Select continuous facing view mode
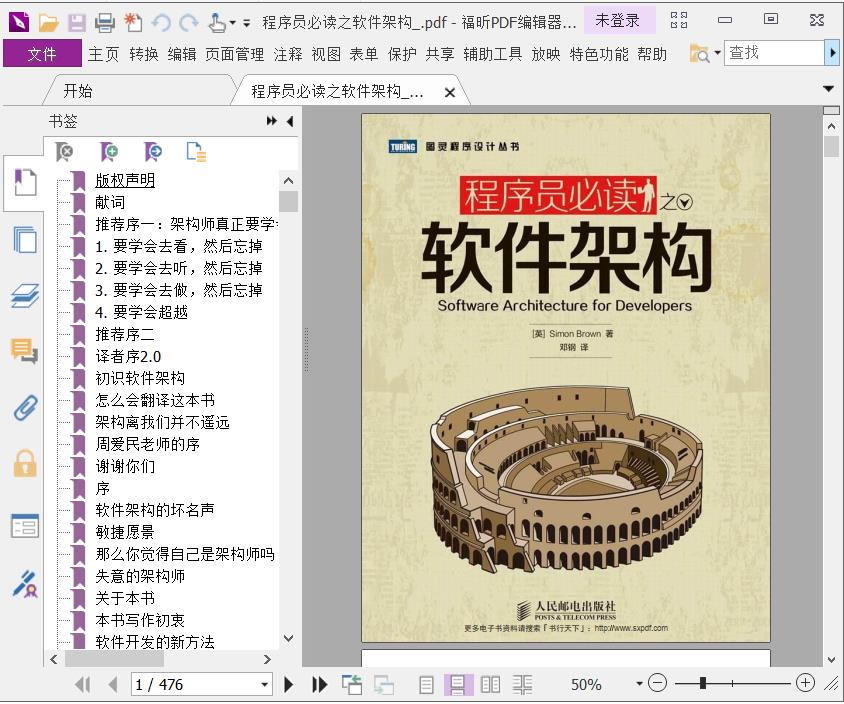The height and width of the screenshot is (704, 844). (522, 685)
